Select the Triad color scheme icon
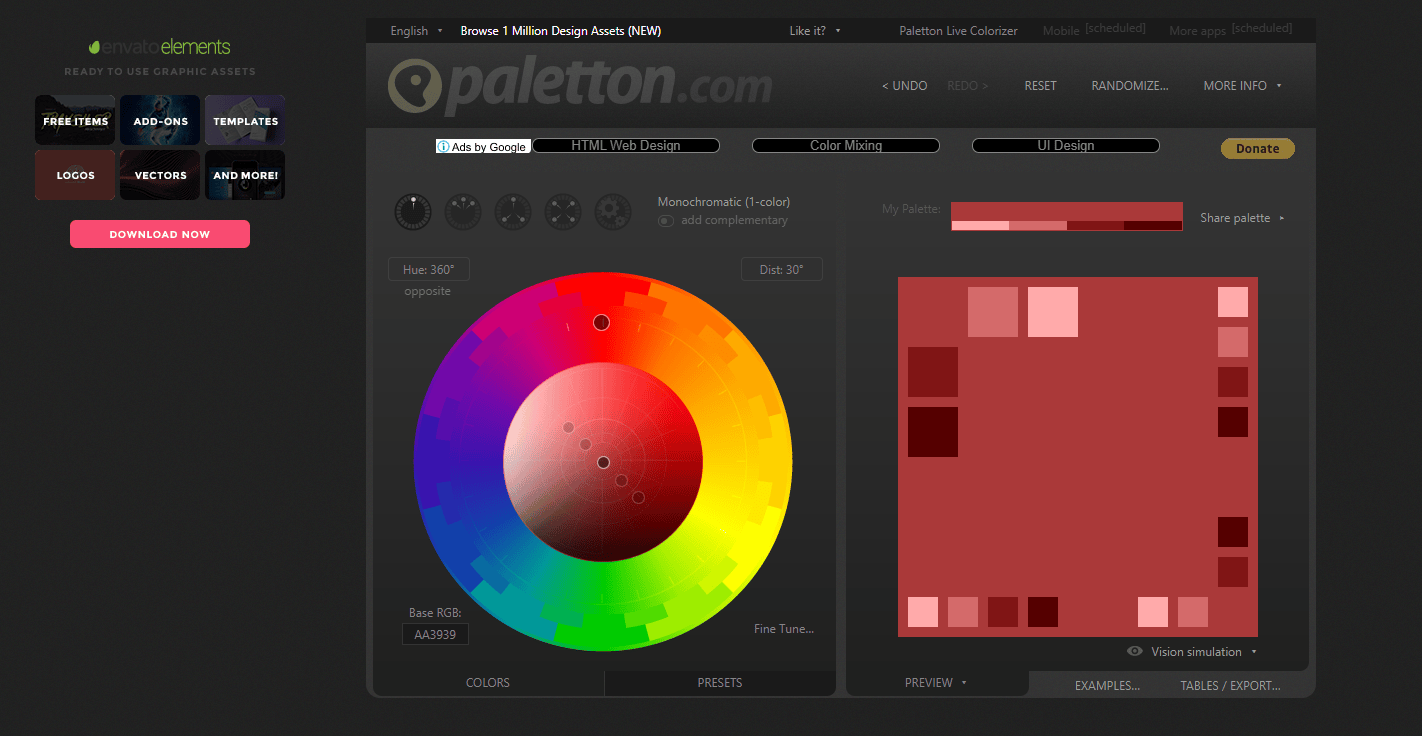 (513, 212)
